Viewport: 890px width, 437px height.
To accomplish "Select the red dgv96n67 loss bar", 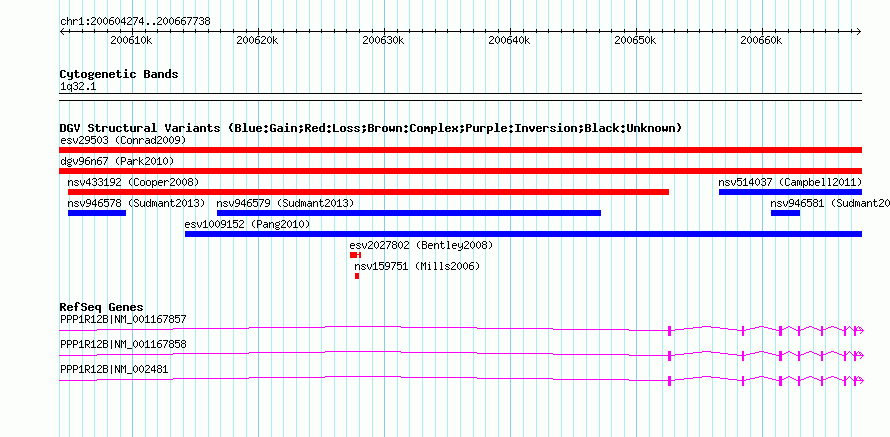I will 460,171.
